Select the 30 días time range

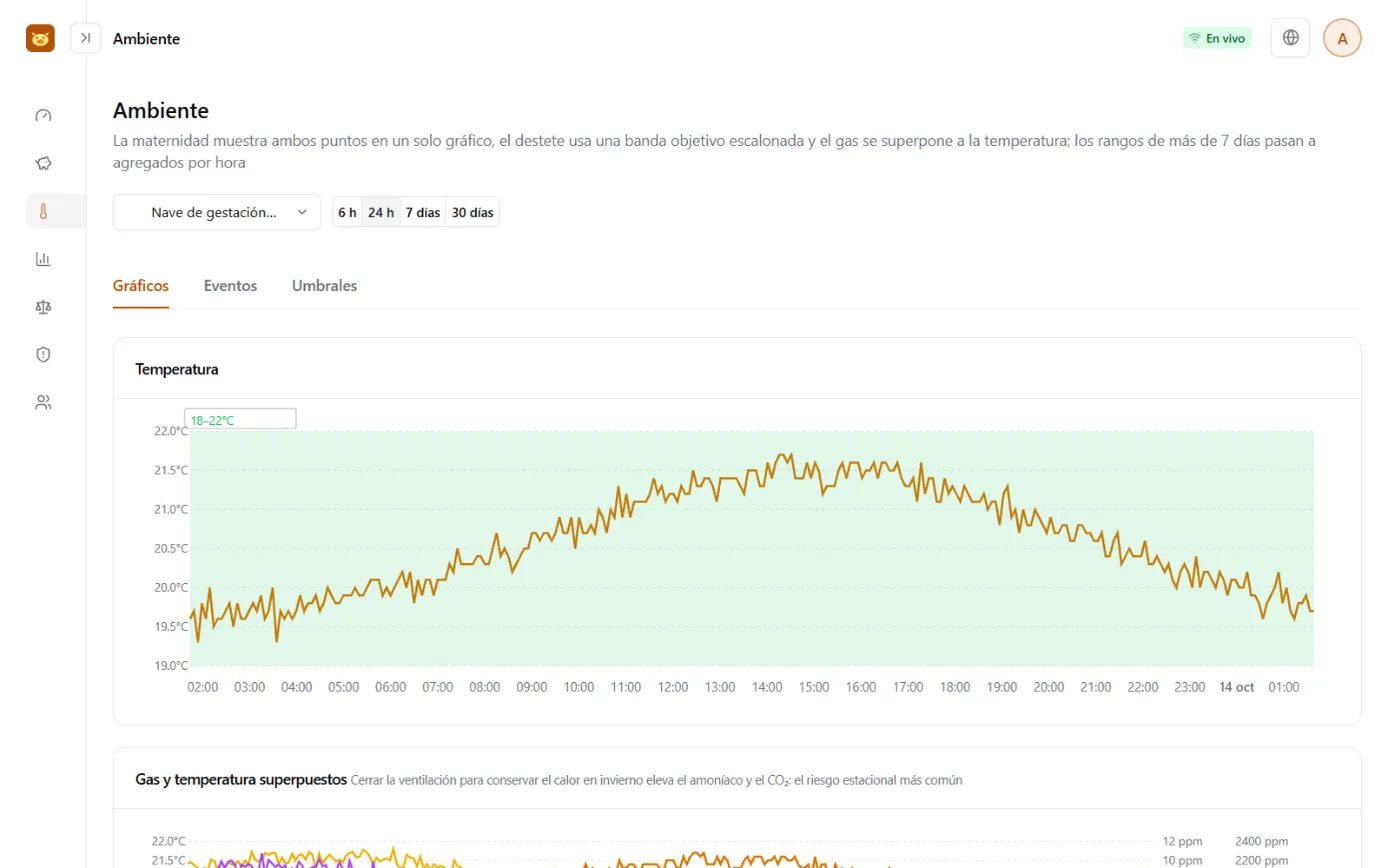coord(472,212)
